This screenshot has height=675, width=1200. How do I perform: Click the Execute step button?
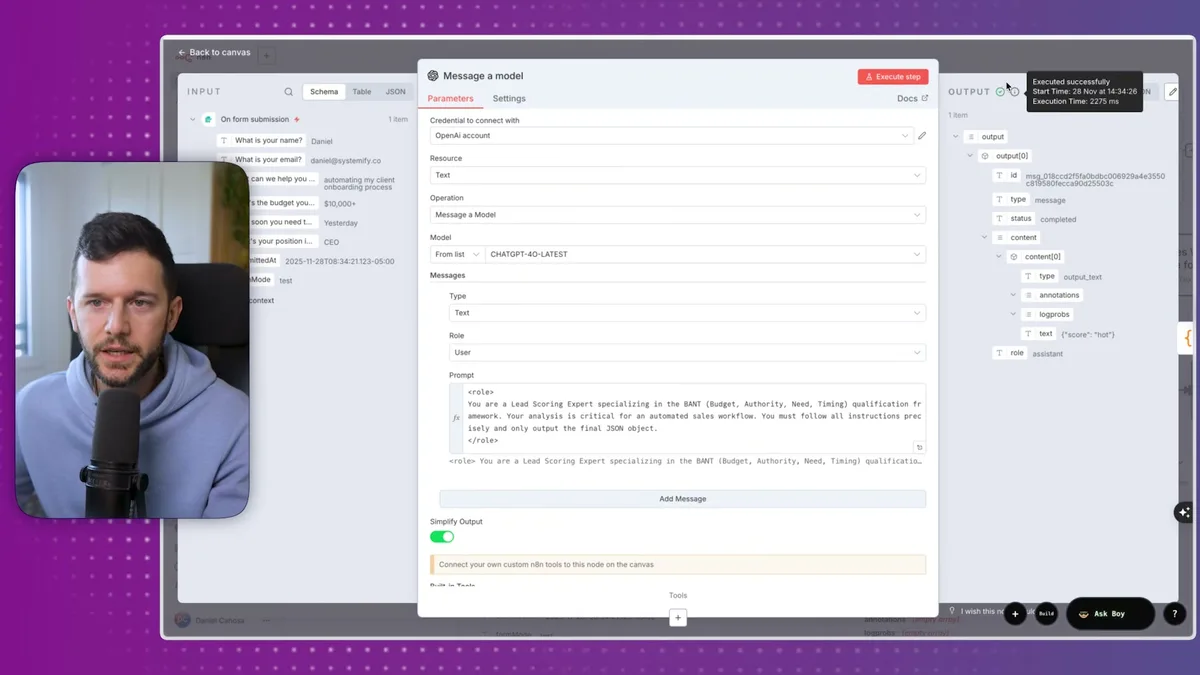(x=892, y=76)
